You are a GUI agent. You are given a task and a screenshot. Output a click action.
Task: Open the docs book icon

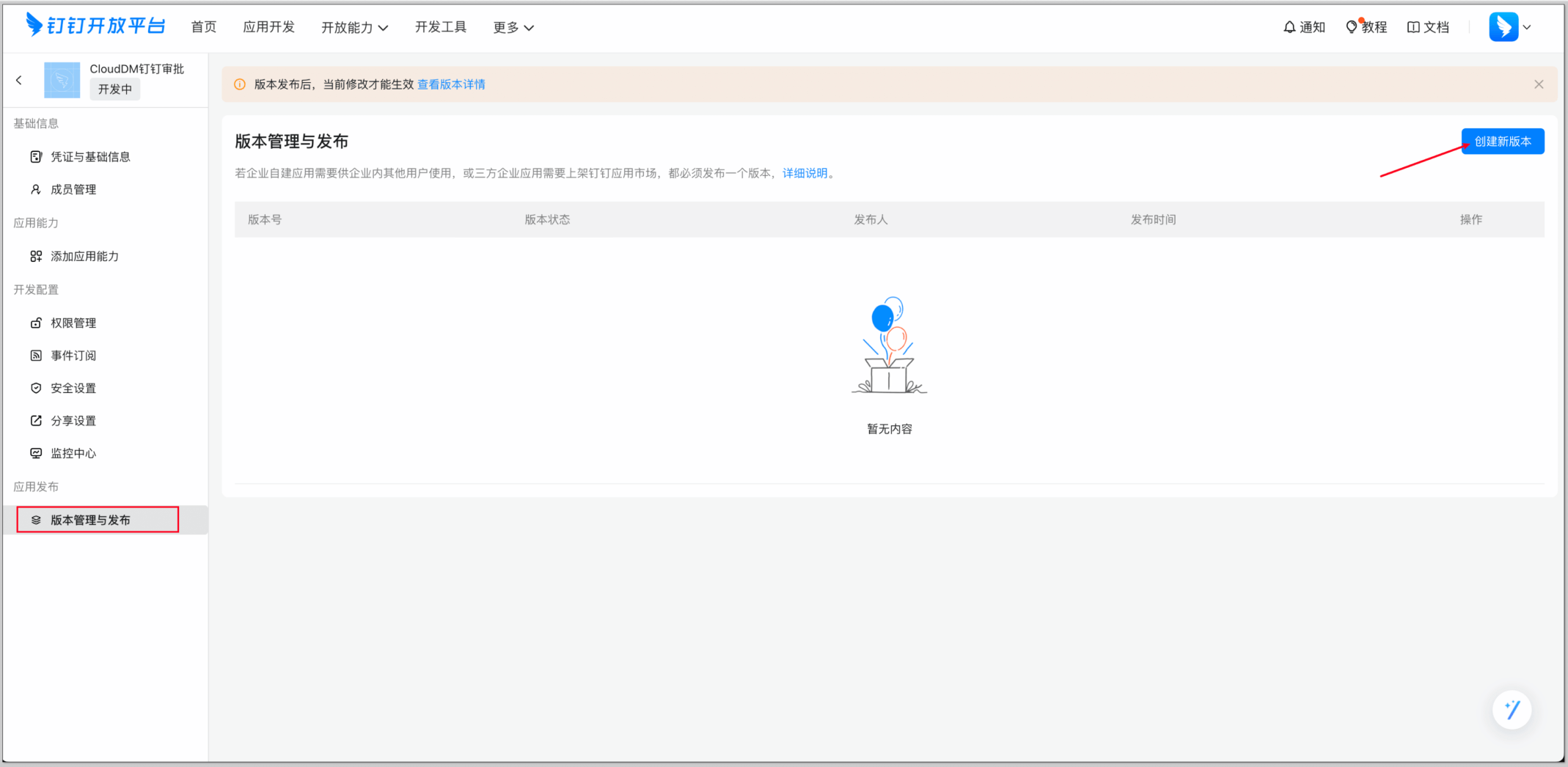click(x=1413, y=27)
